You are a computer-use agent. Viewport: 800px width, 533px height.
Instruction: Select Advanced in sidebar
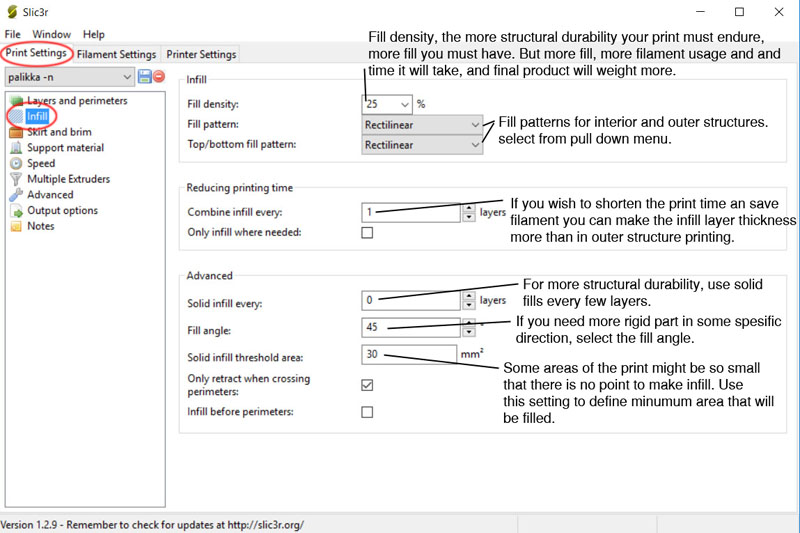point(50,195)
